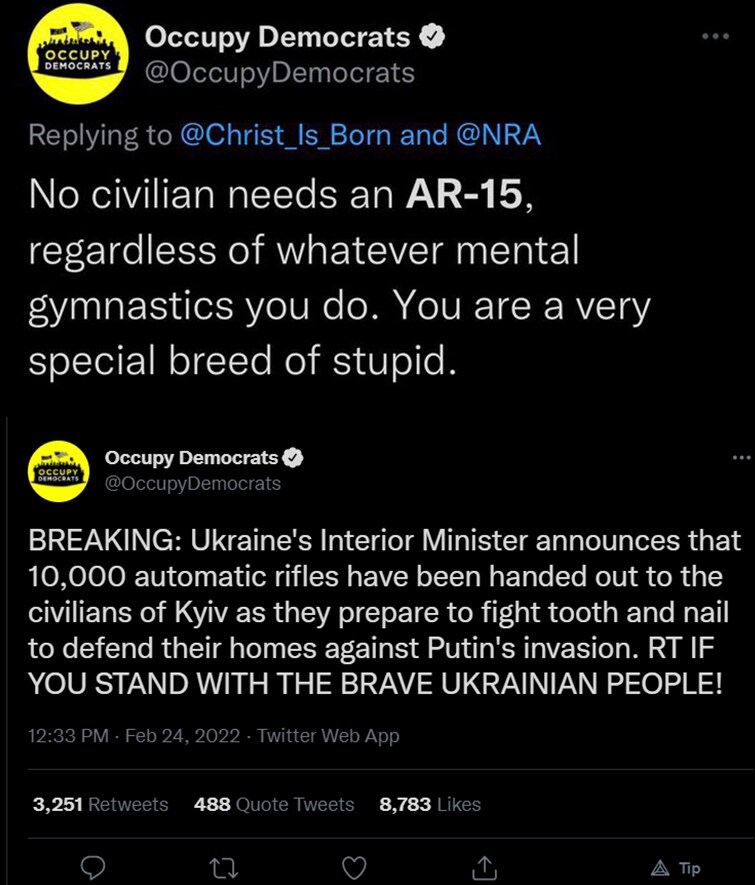Click verified badge beside top Occupy Democrats name
The height and width of the screenshot is (885, 755).
[x=432, y=37]
